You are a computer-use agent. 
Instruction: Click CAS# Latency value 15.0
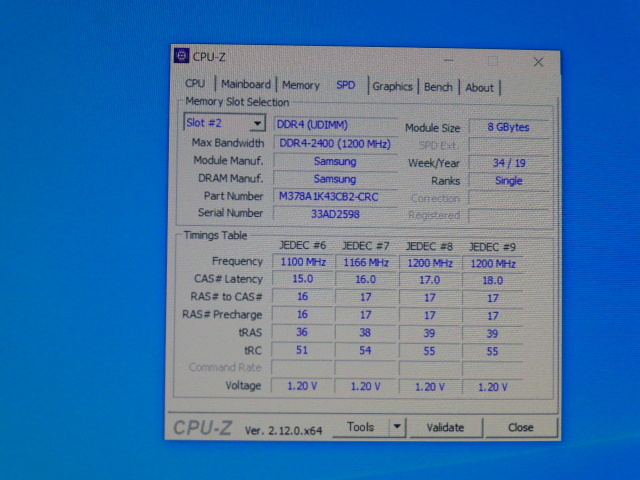coord(303,279)
